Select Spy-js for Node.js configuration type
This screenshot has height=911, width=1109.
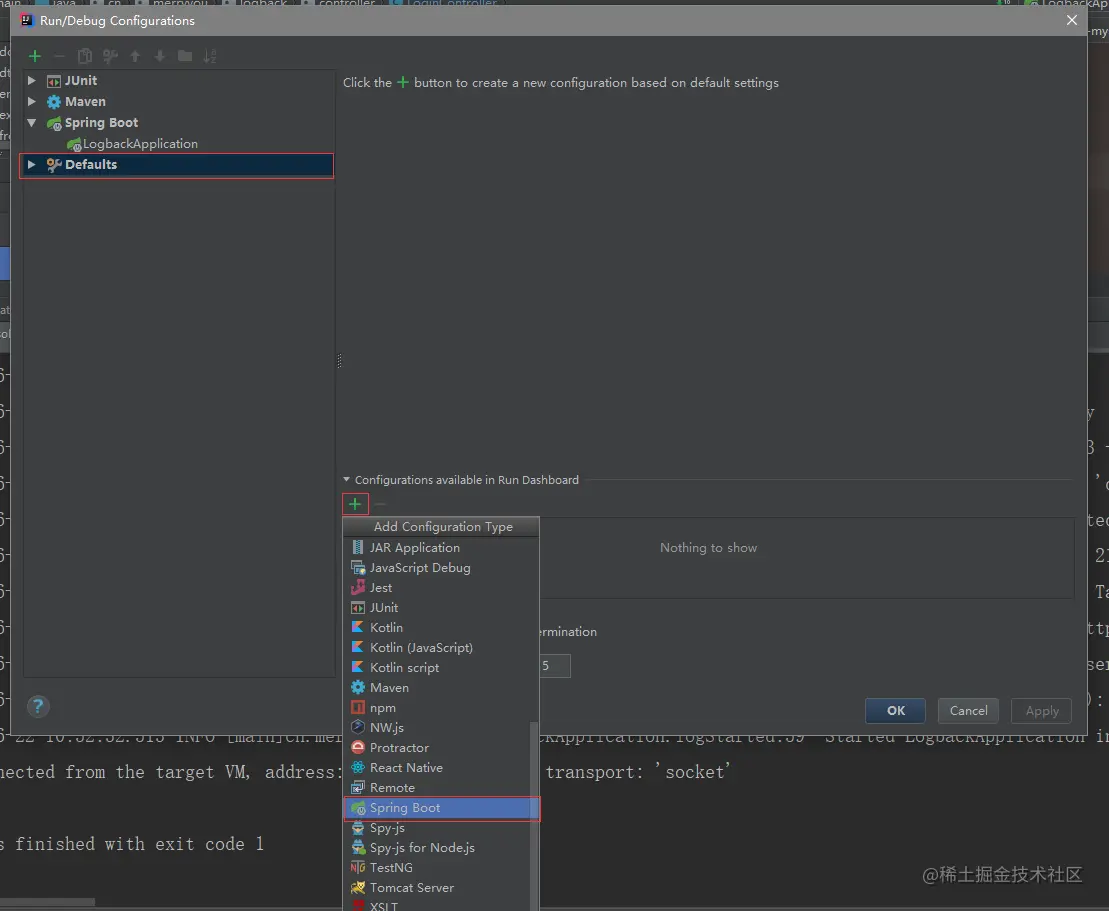pyautogui.click(x=437, y=847)
